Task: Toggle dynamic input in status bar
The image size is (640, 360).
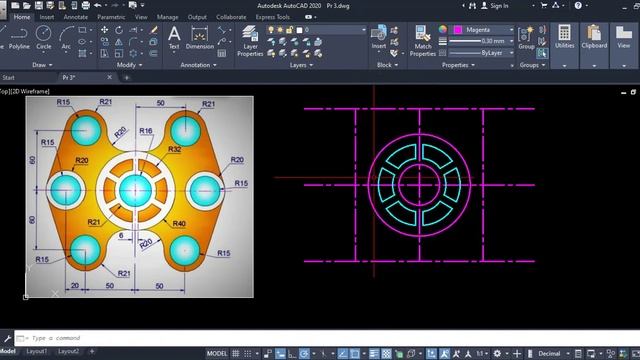Action: [280, 353]
